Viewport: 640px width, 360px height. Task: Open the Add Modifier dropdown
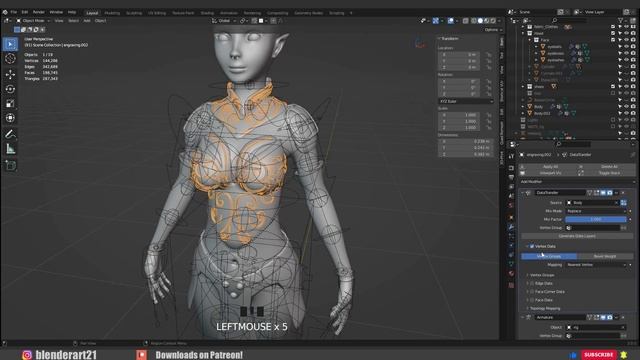(577, 182)
